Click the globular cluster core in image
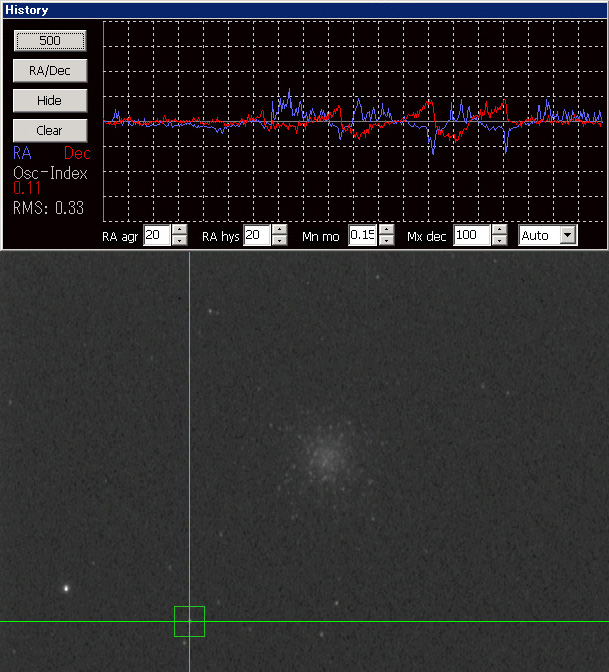The height and width of the screenshot is (672, 609). 326,458
